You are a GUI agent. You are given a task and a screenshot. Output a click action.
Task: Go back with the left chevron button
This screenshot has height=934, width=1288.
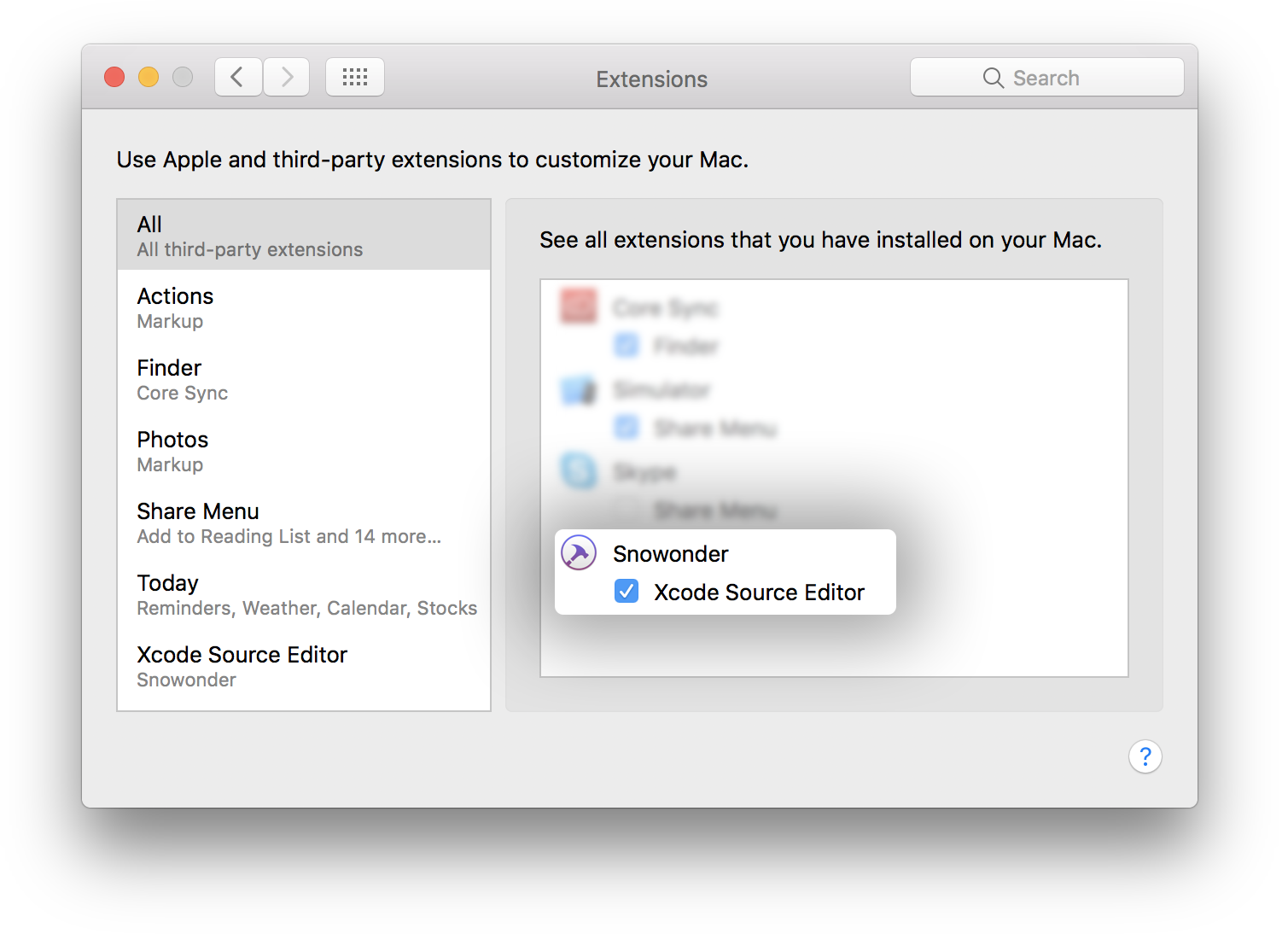(238, 78)
